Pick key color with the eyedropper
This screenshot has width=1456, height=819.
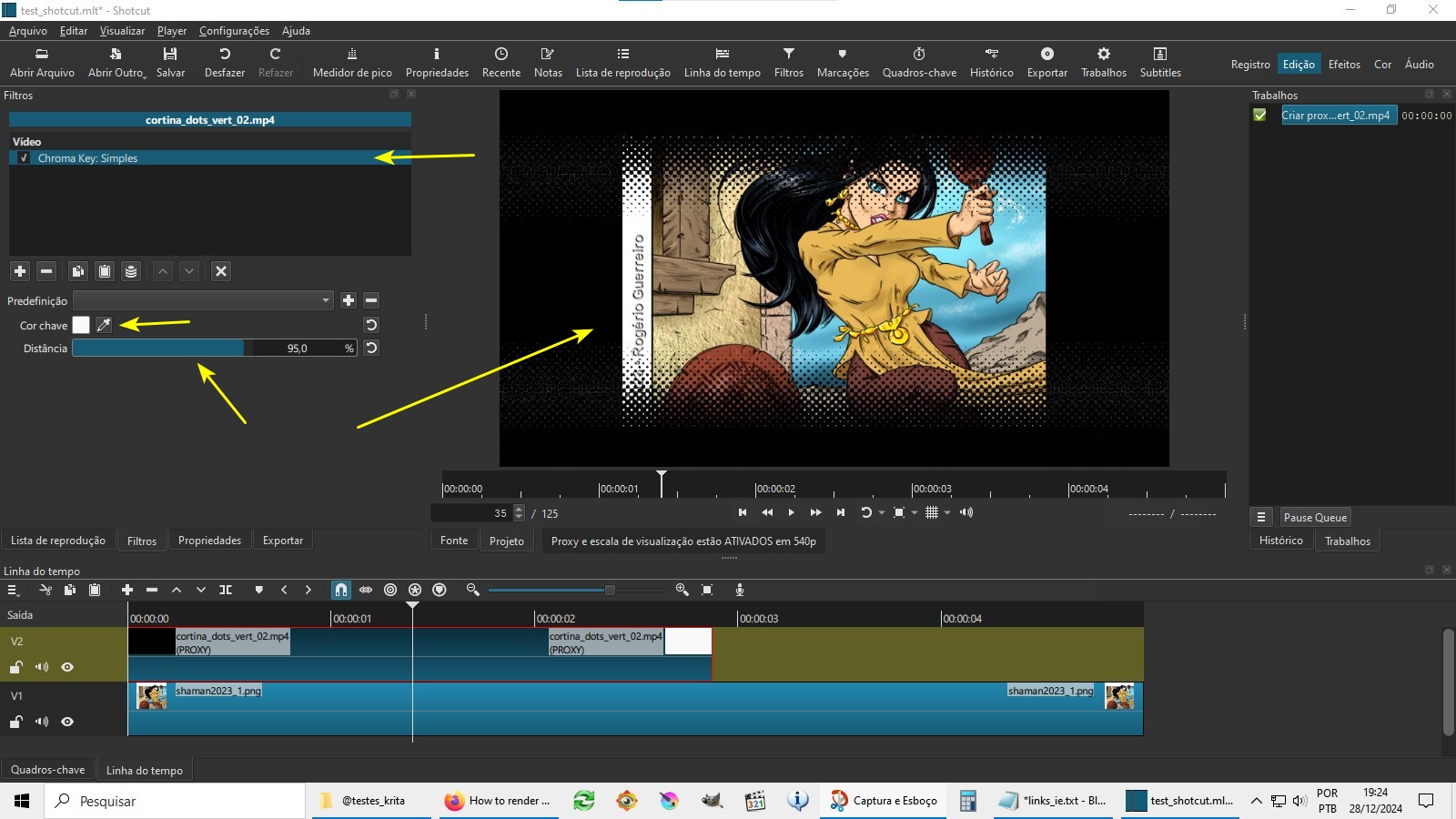tap(104, 325)
